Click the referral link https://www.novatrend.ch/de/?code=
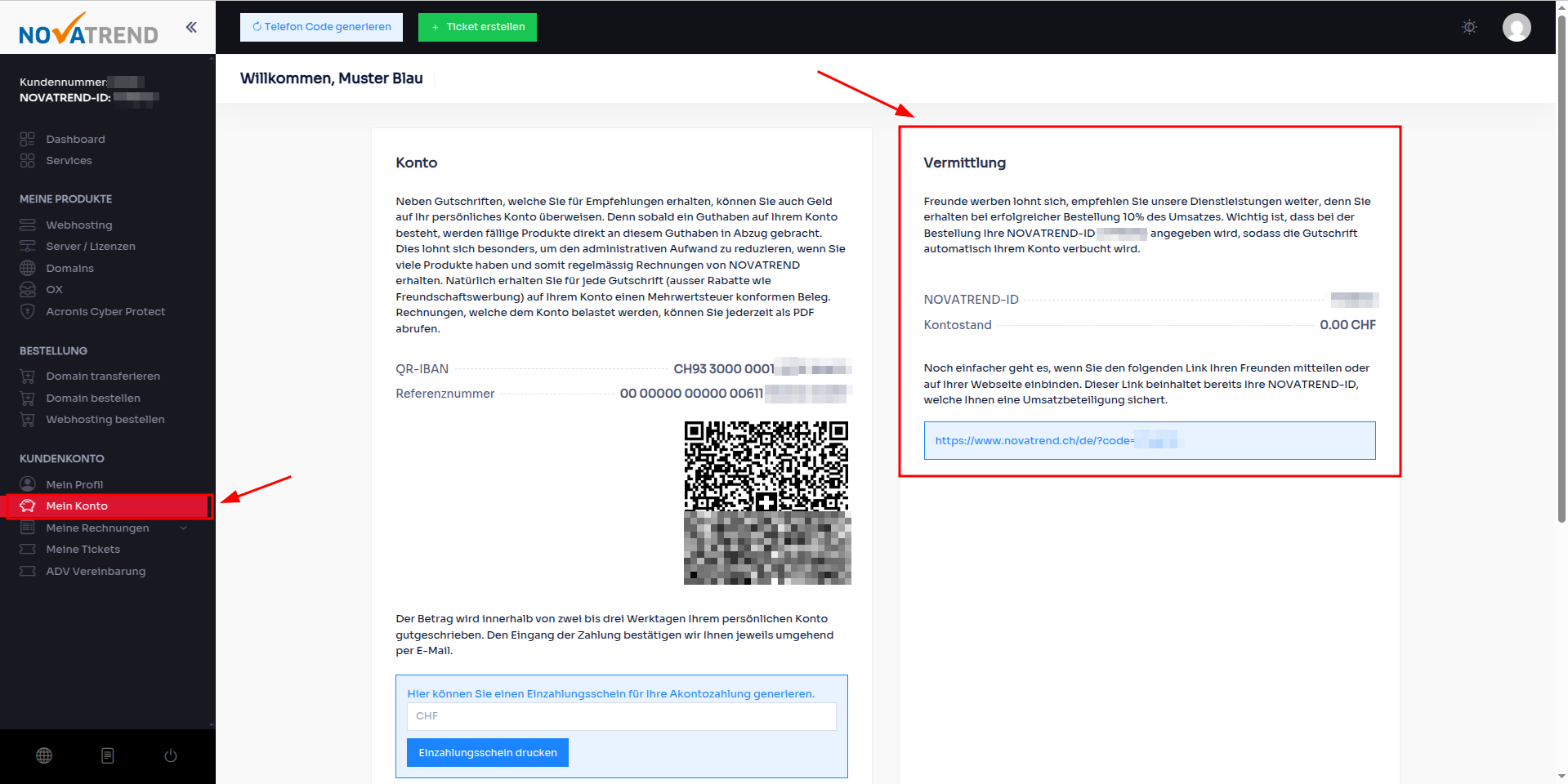The width and height of the screenshot is (1568, 784). [1034, 441]
